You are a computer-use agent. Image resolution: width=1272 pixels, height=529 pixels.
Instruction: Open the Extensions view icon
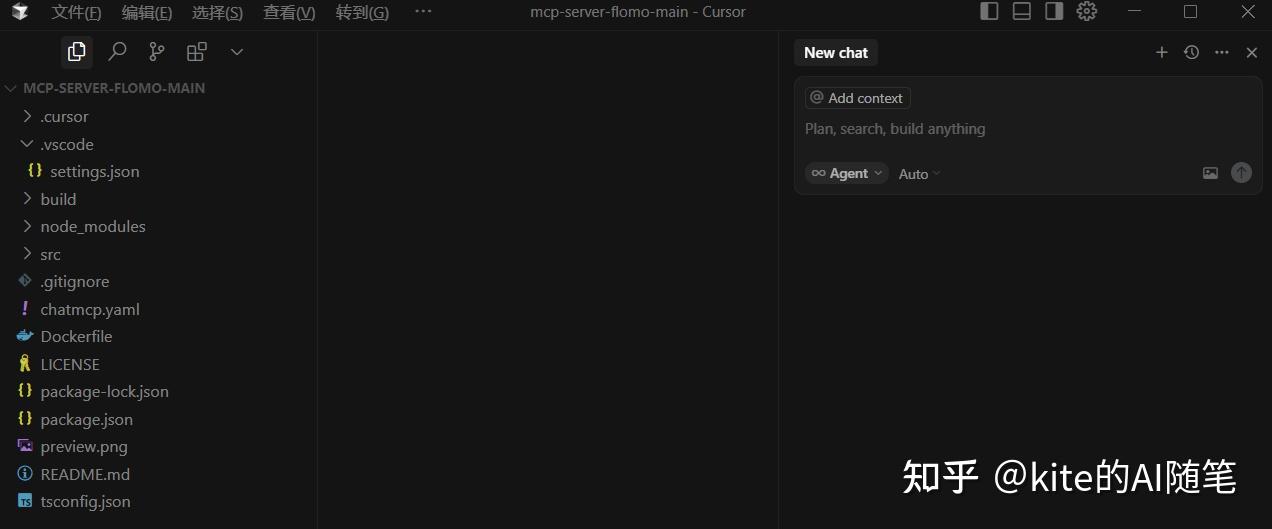pos(197,51)
